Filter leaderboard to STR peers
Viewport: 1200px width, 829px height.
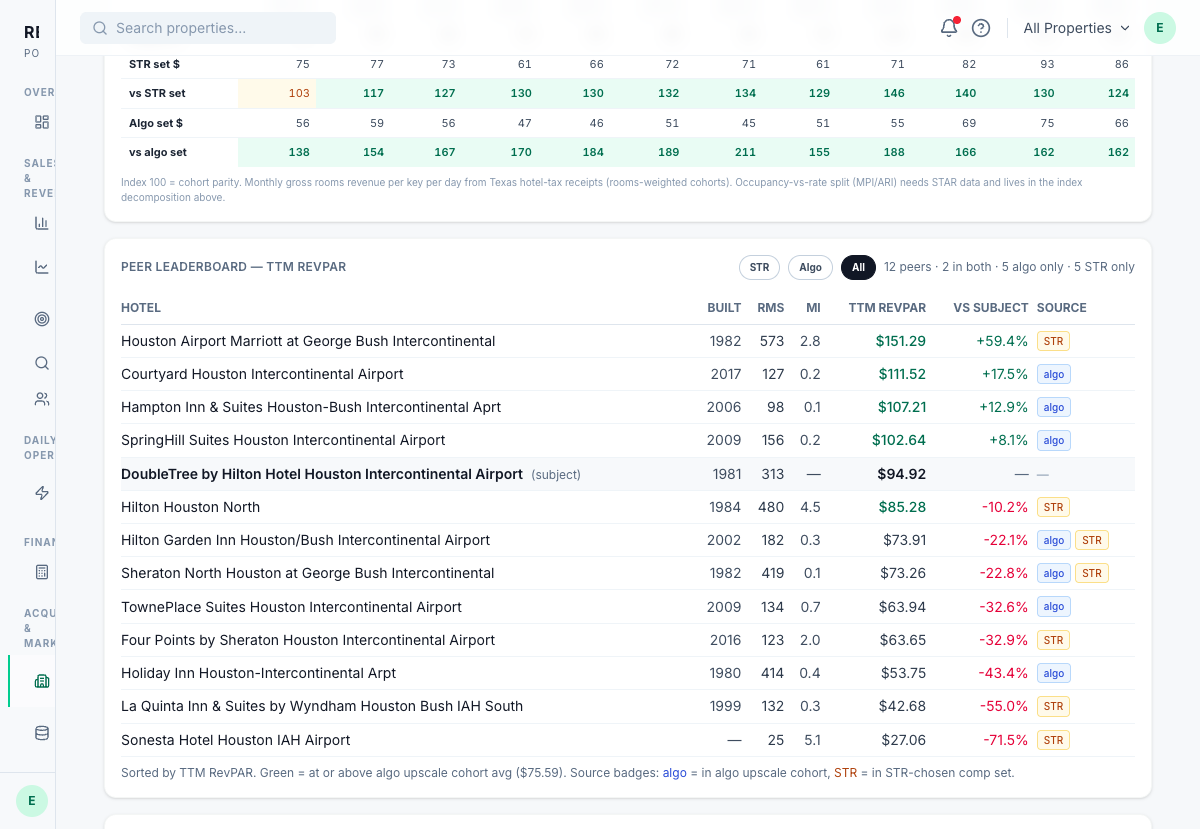(759, 267)
